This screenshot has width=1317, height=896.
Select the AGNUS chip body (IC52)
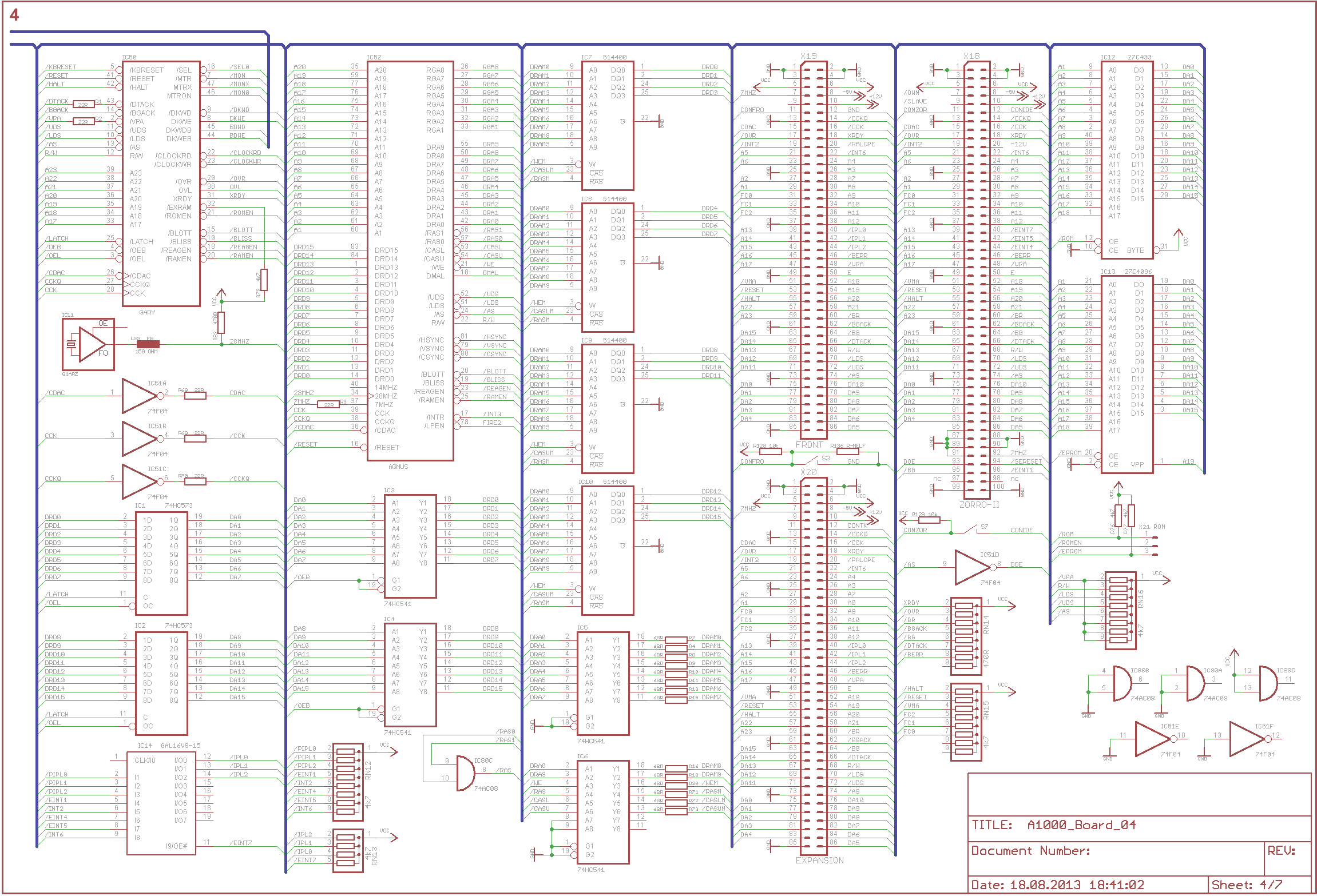click(410, 261)
